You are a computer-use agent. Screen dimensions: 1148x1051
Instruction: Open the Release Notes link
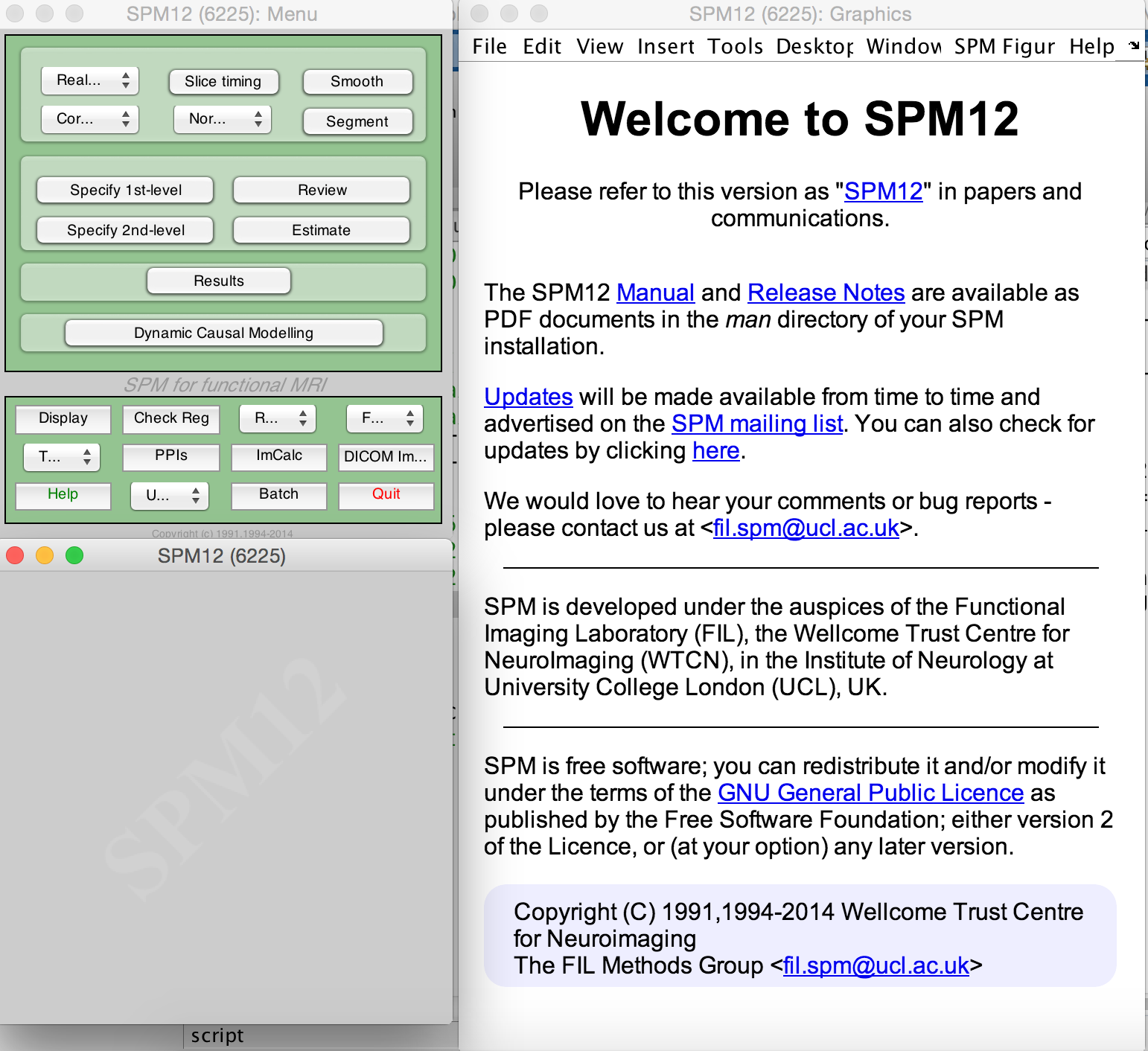tap(826, 293)
